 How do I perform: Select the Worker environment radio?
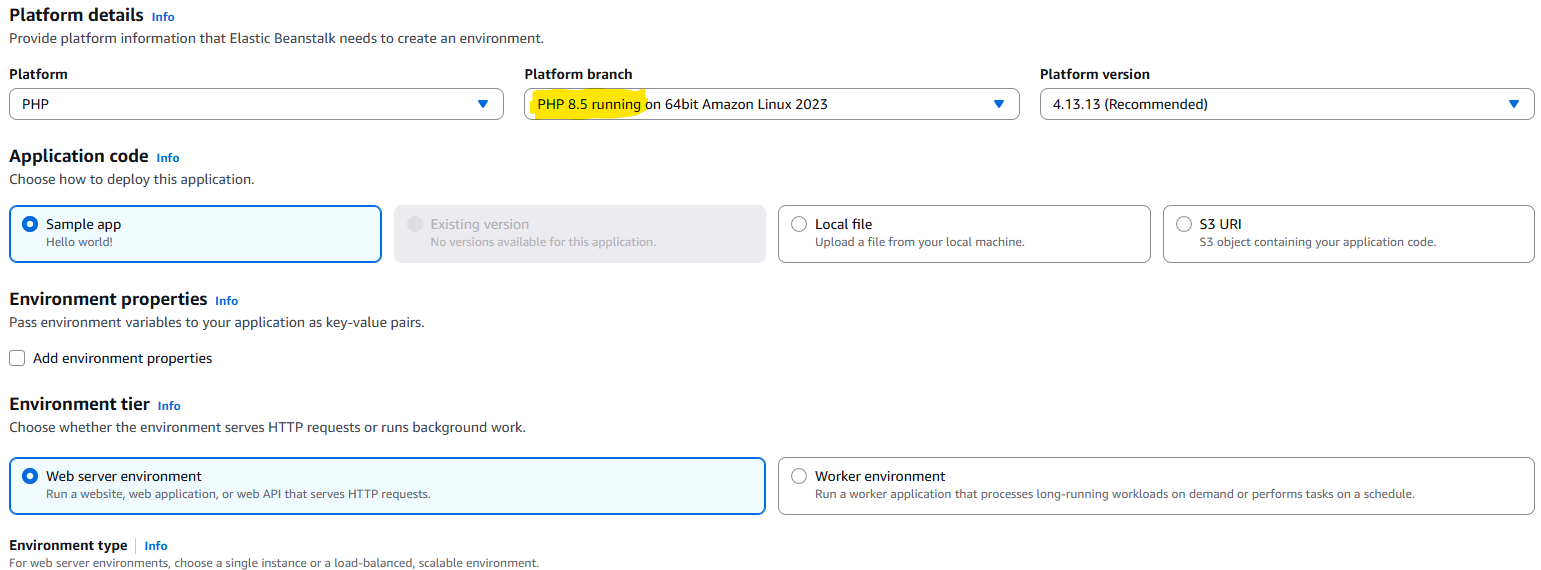(799, 476)
